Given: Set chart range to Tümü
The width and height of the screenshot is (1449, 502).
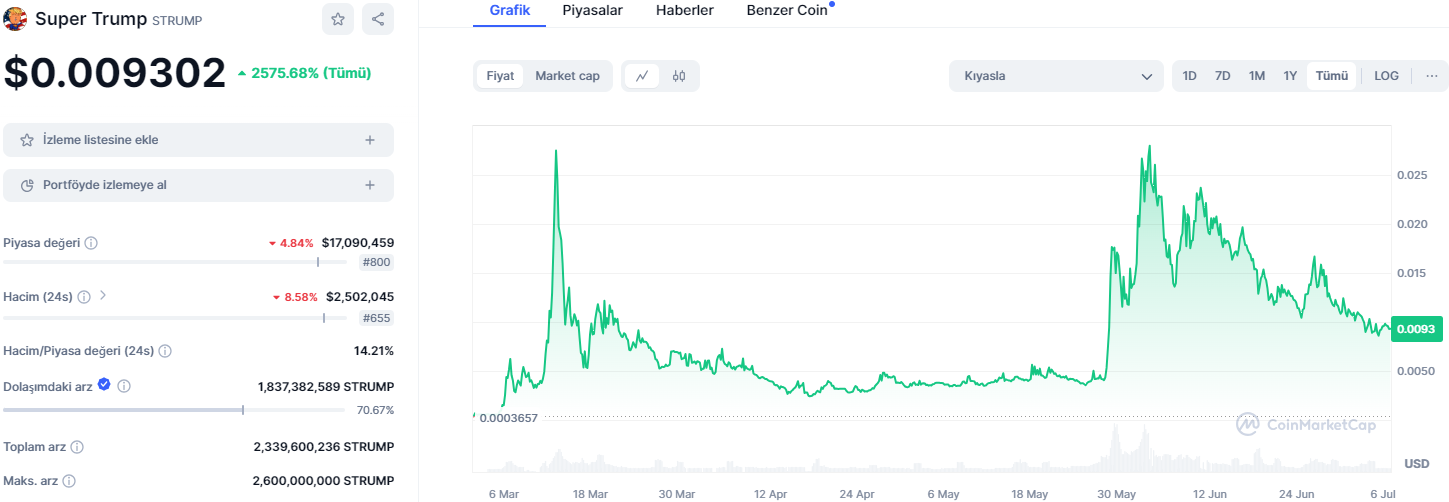Looking at the screenshot, I should (1332, 76).
